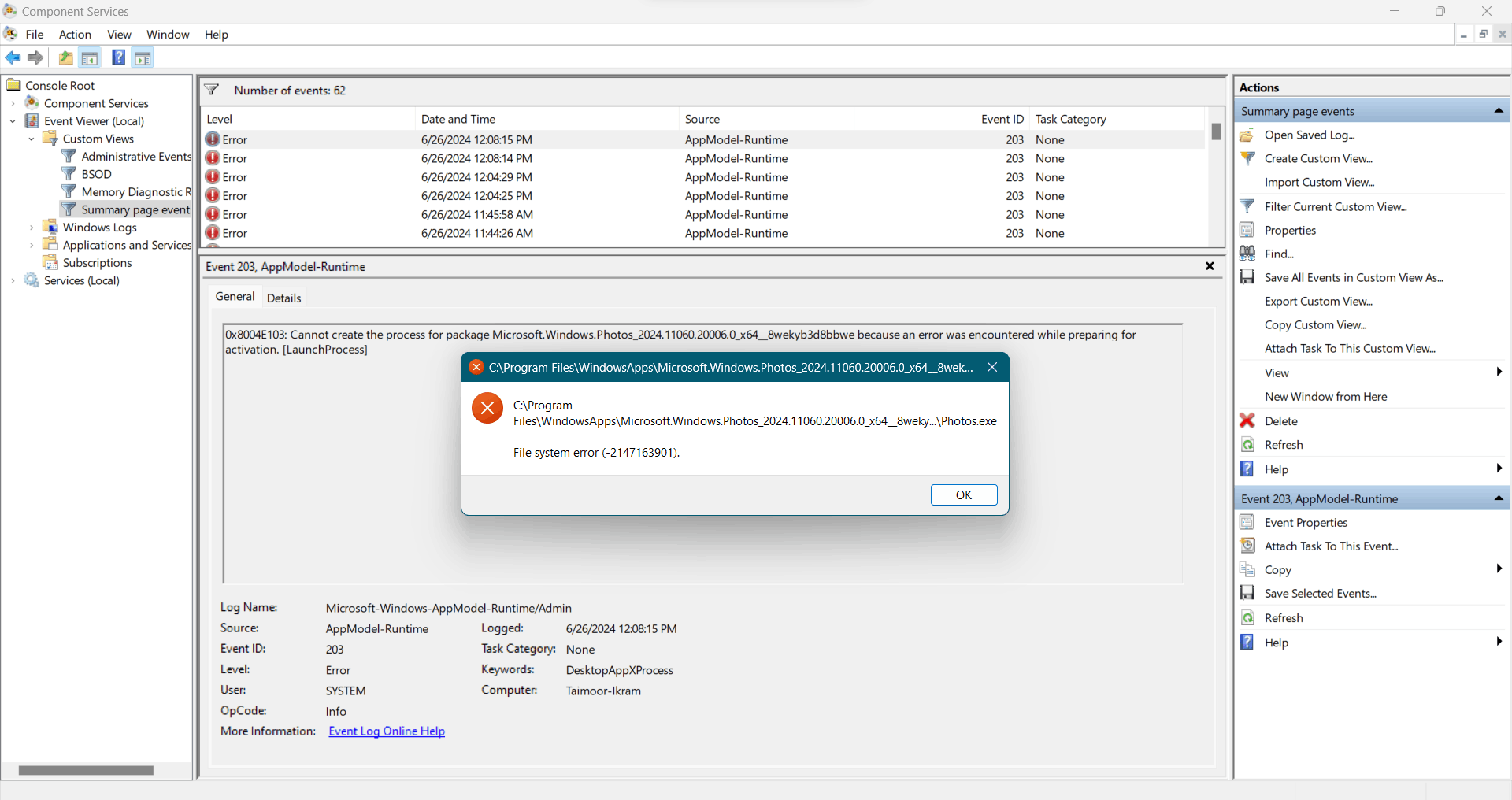
Task: Collapse Event 203 AppModel-Runtime actions section
Action: pyautogui.click(x=1499, y=498)
